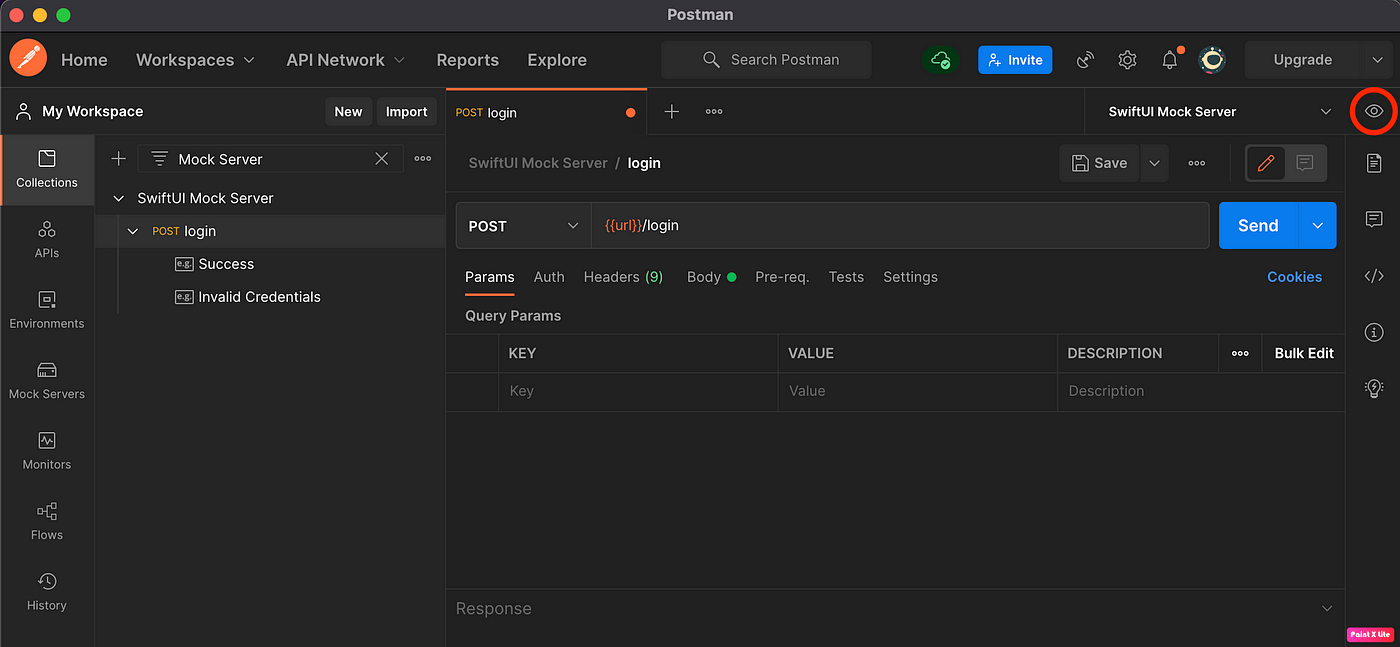This screenshot has width=1400, height=647.
Task: Open the code snippet icon
Action: pyautogui.click(x=1374, y=276)
